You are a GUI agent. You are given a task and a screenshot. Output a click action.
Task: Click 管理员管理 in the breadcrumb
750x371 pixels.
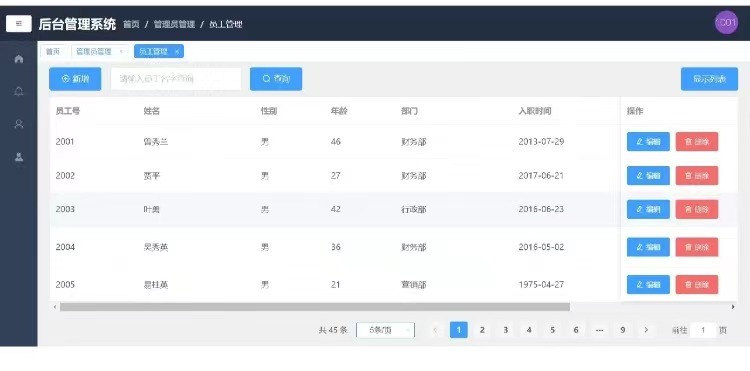(174, 24)
